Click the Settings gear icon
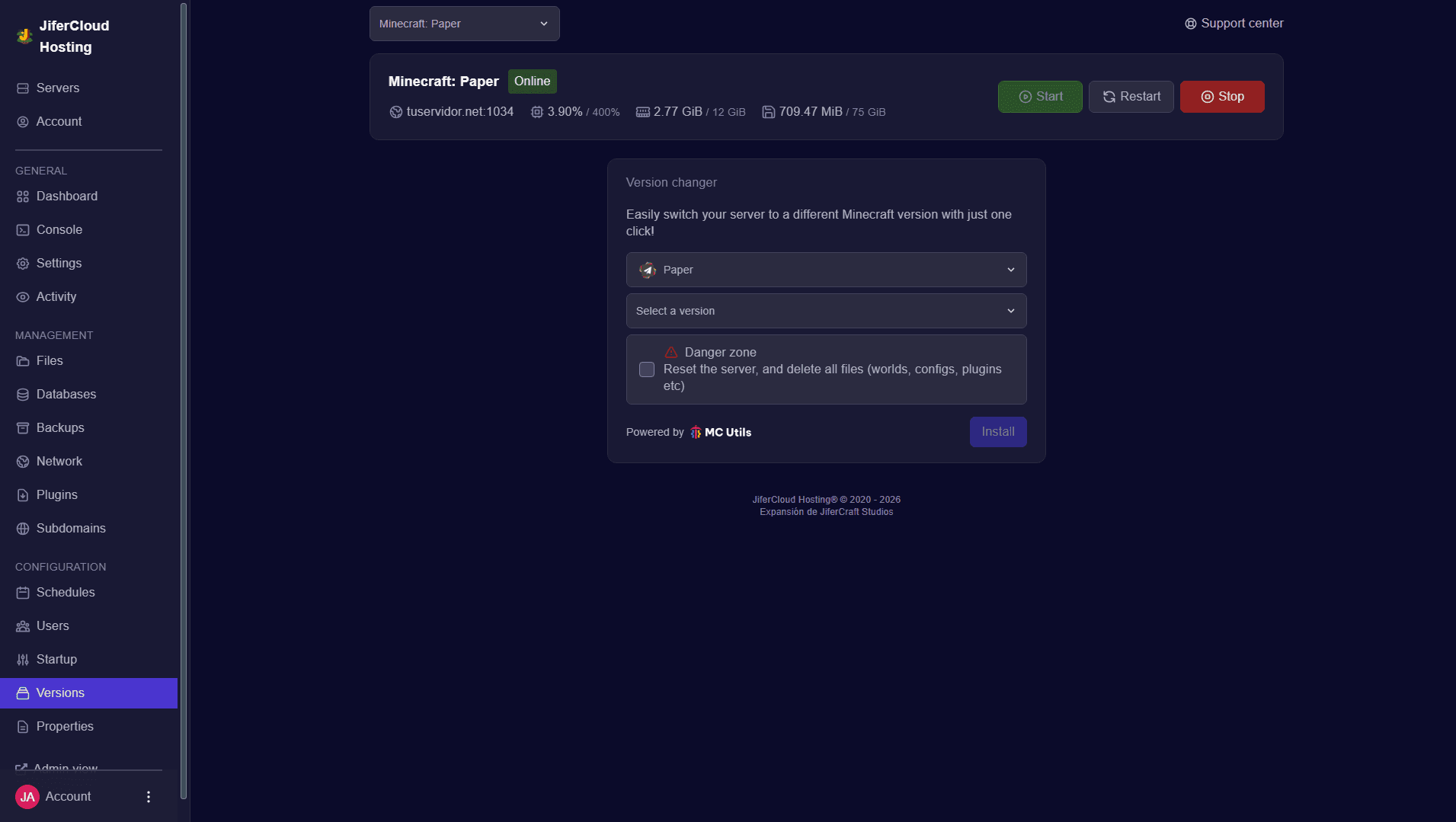 tap(23, 264)
